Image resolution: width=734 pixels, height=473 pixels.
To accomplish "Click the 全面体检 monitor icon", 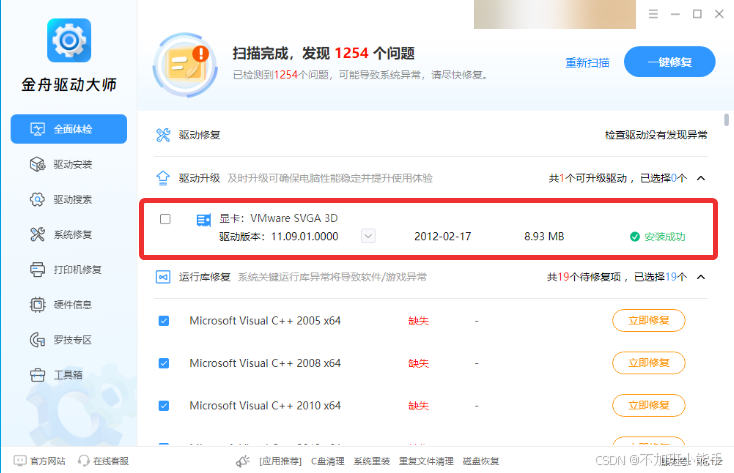I will [37, 129].
